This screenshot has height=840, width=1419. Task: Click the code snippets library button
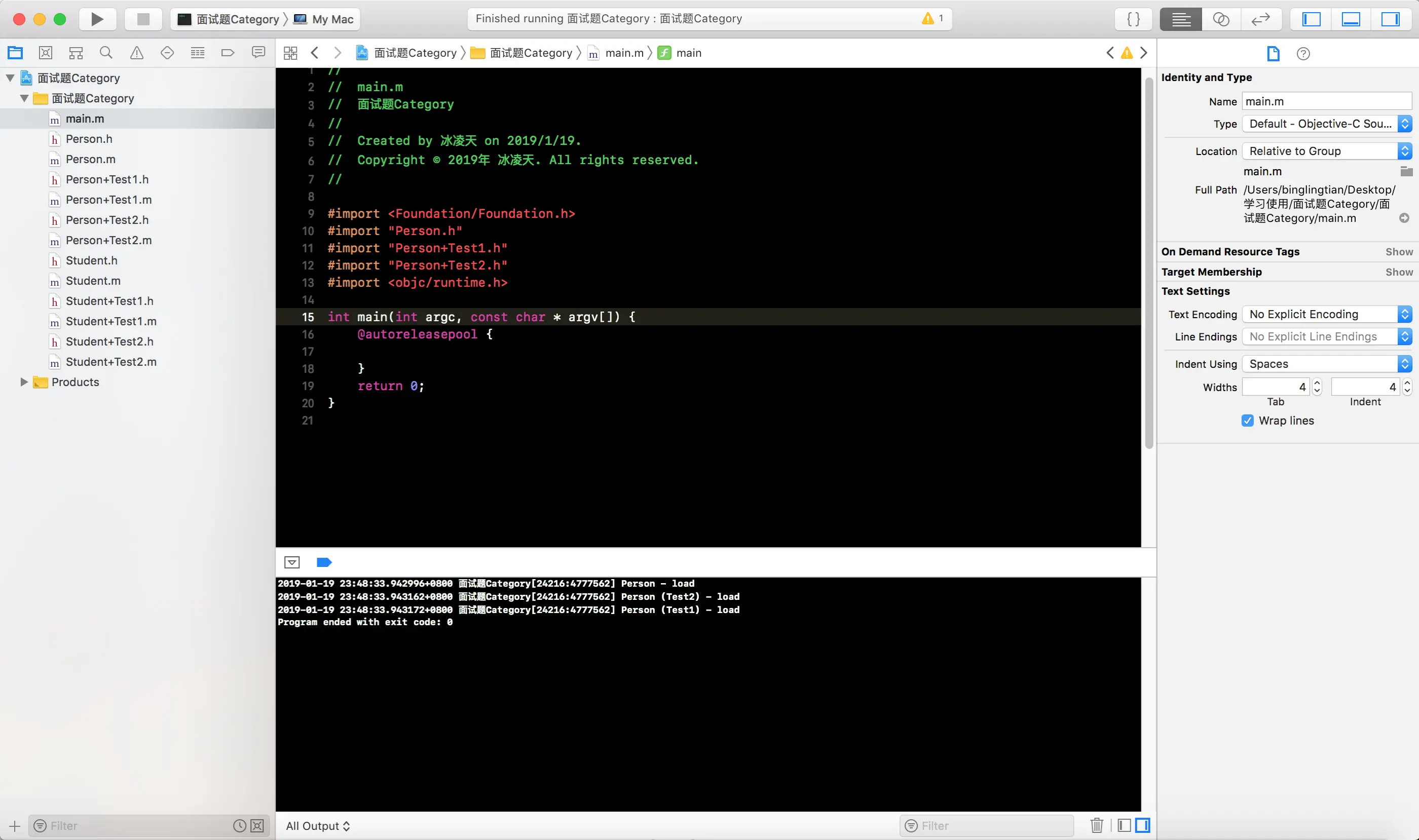pyautogui.click(x=1134, y=19)
